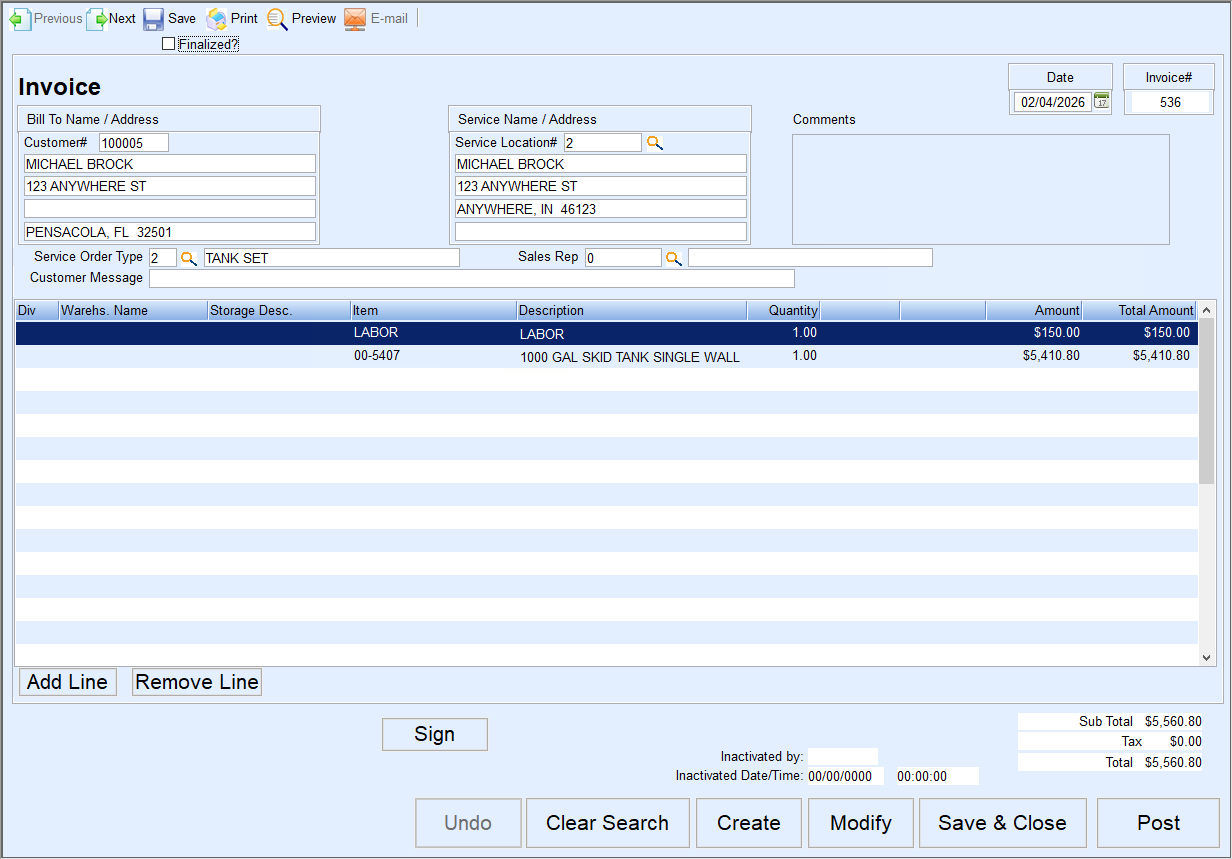Click the Total Amount column header
The height and width of the screenshot is (859, 1232).
point(1140,310)
